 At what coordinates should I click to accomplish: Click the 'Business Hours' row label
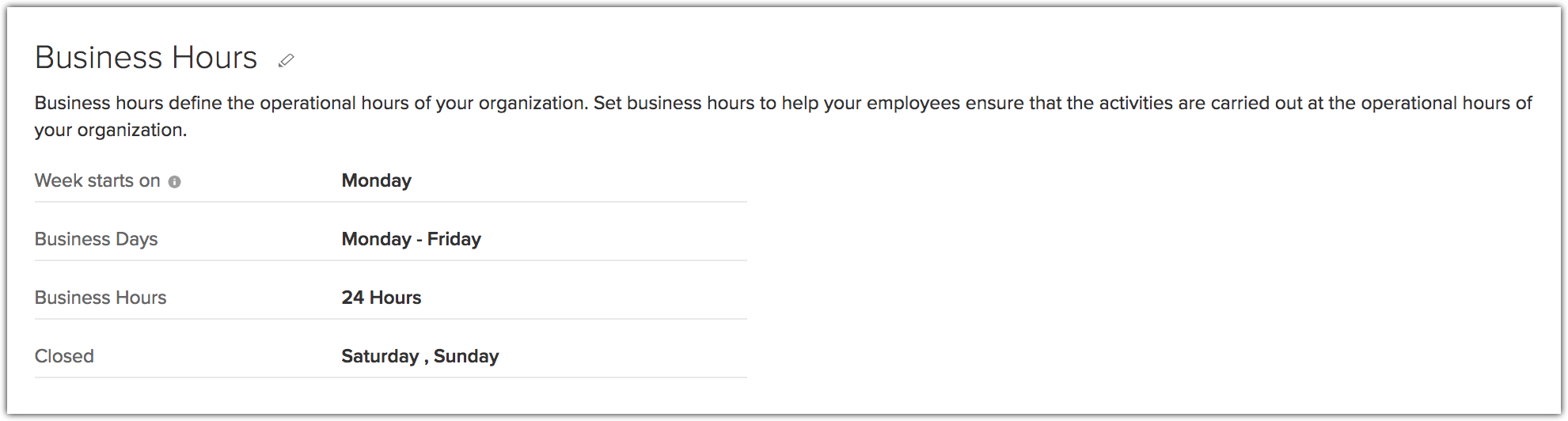click(101, 298)
